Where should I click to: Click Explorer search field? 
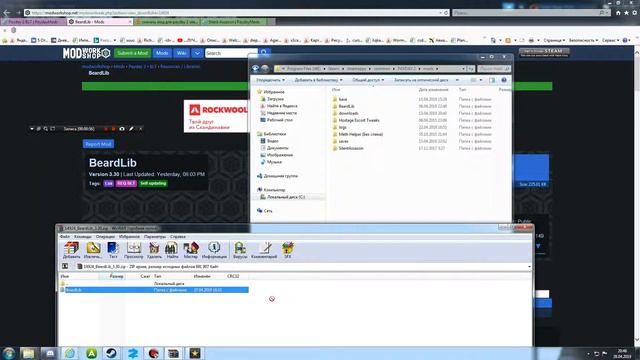pyautogui.click(x=494, y=69)
